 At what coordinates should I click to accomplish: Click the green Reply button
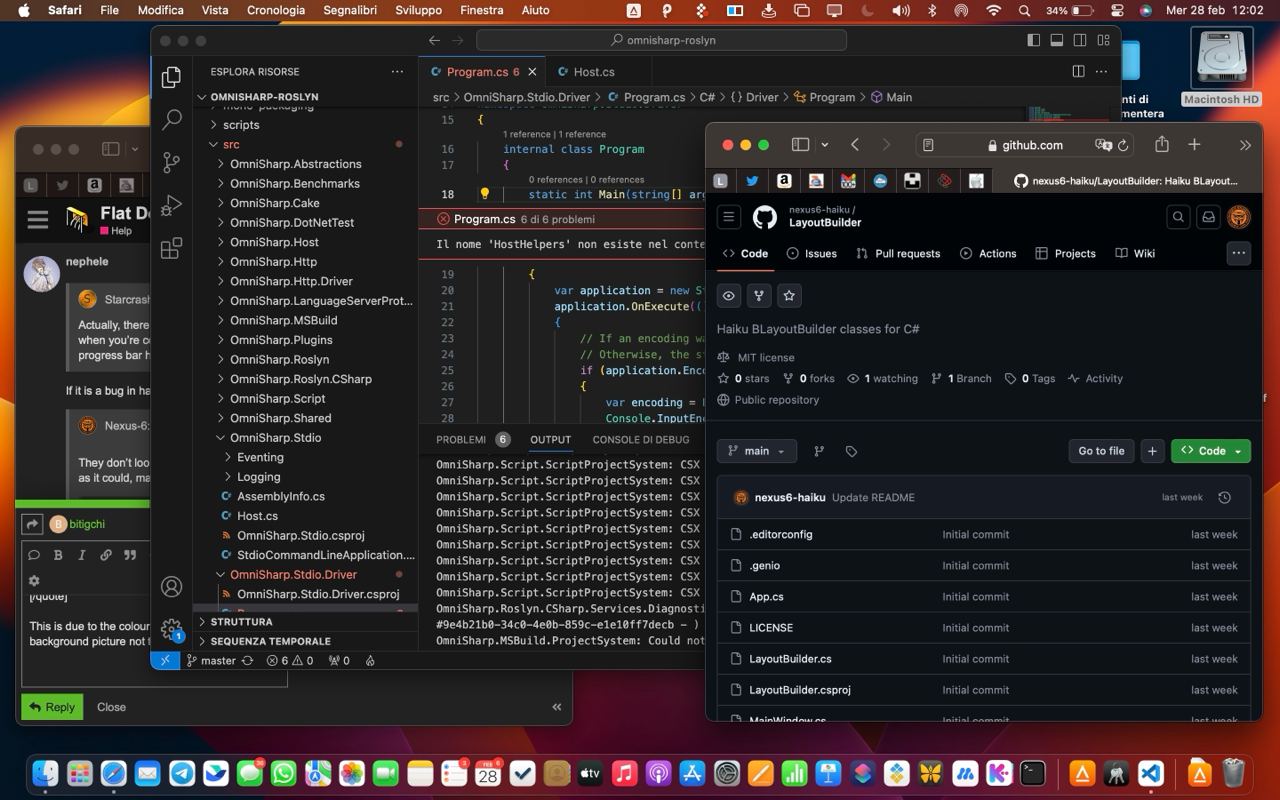[52, 707]
